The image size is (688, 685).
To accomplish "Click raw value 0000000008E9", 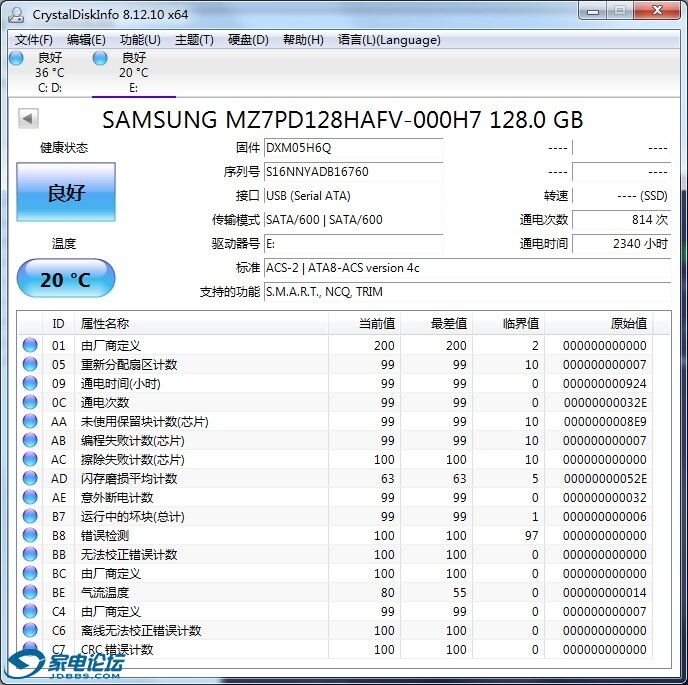I will coord(605,422).
